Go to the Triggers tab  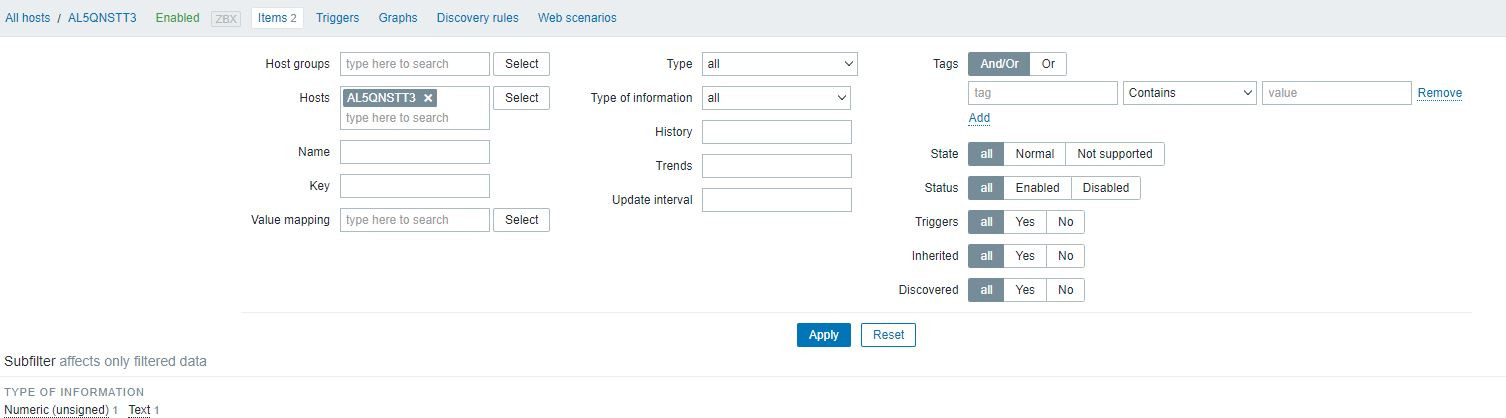(x=337, y=18)
